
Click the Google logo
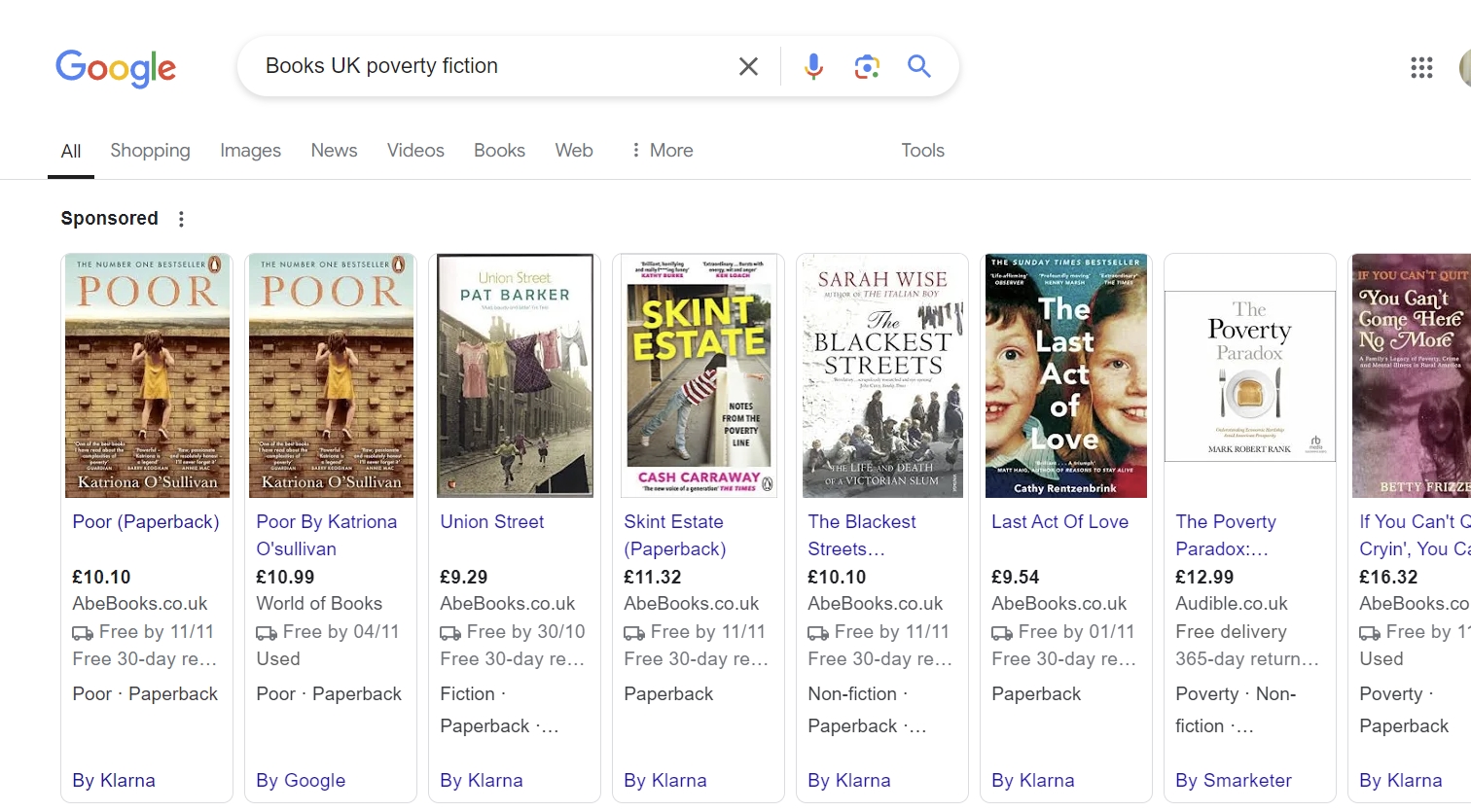tap(116, 68)
